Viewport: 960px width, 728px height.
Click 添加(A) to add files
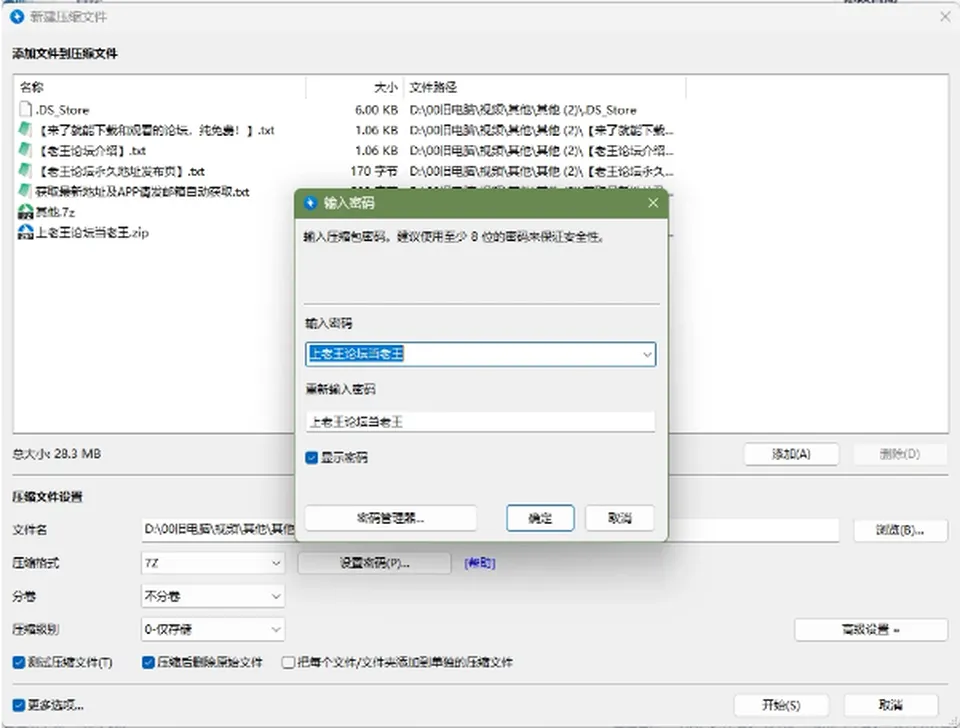coord(791,454)
